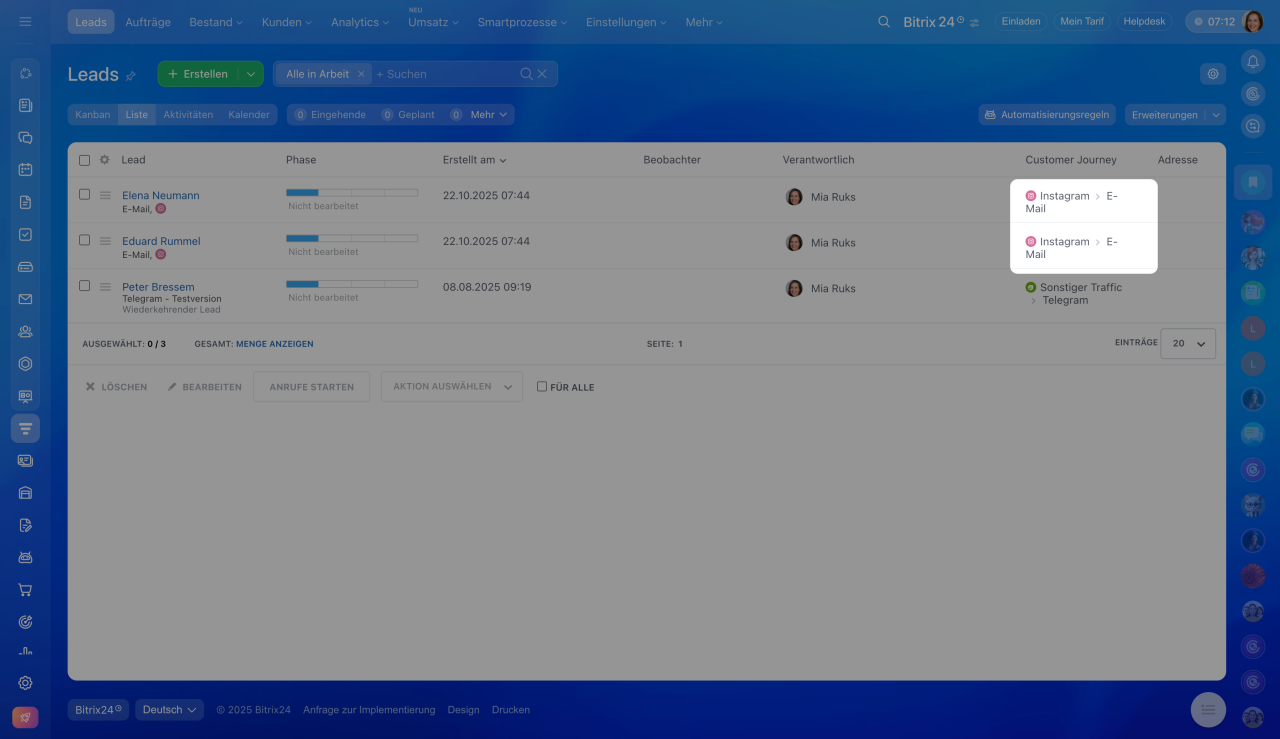
Task: Open the Aufträge menu item
Action: [149, 22]
